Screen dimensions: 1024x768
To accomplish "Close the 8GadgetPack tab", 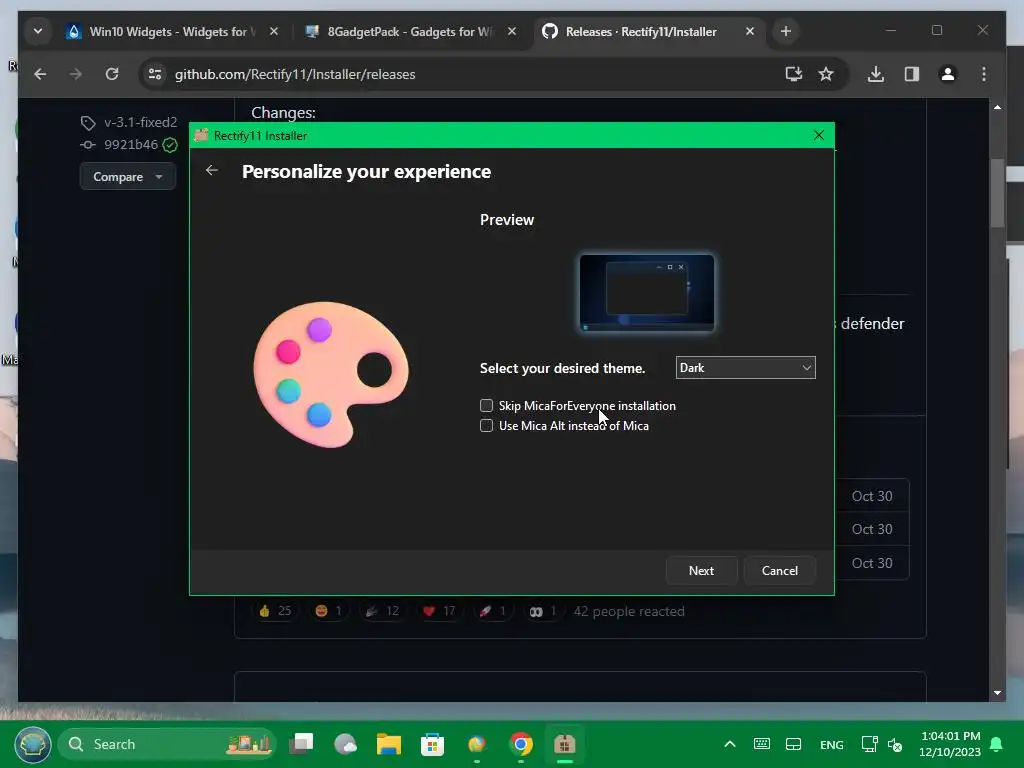I will (x=512, y=31).
